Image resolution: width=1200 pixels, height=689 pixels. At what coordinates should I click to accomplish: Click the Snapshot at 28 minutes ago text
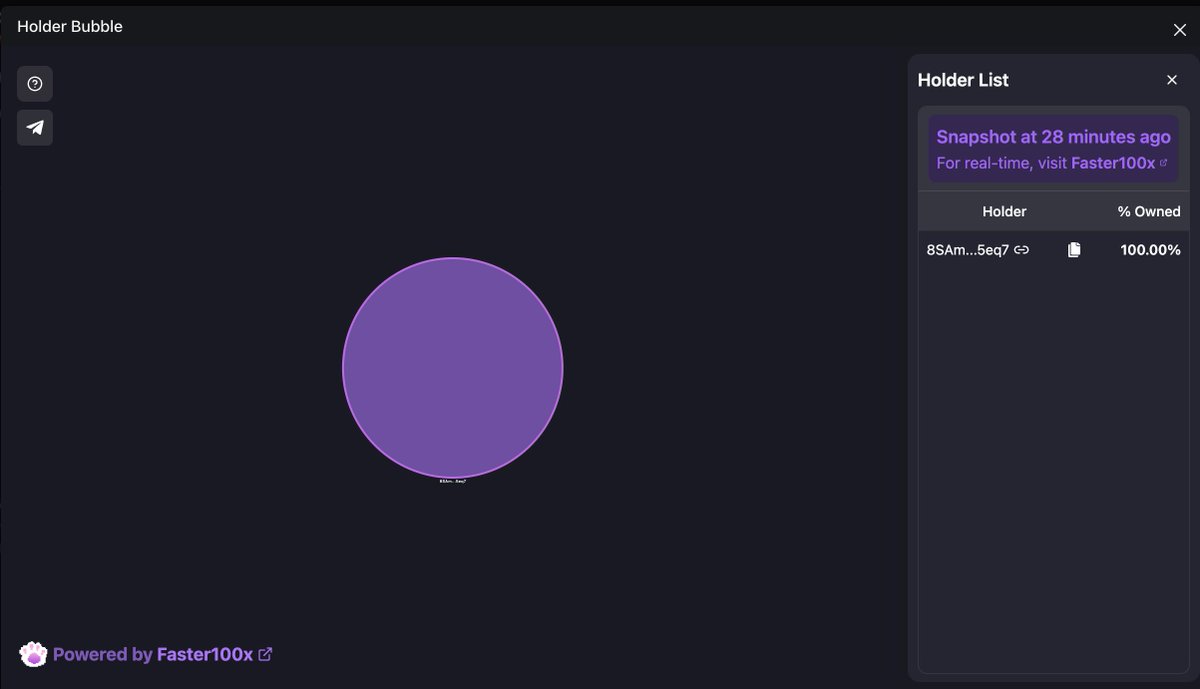[1053, 137]
